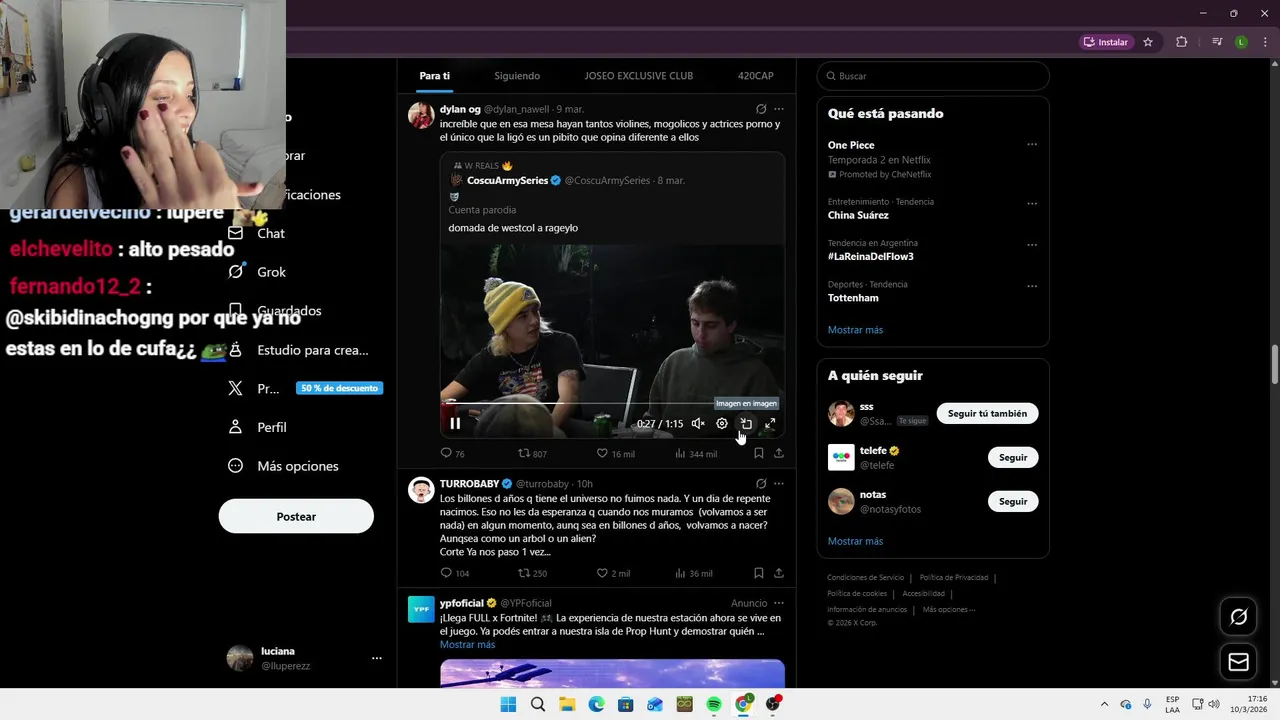This screenshot has width=1280, height=720.
Task: Click the Postear button
Action: click(296, 516)
